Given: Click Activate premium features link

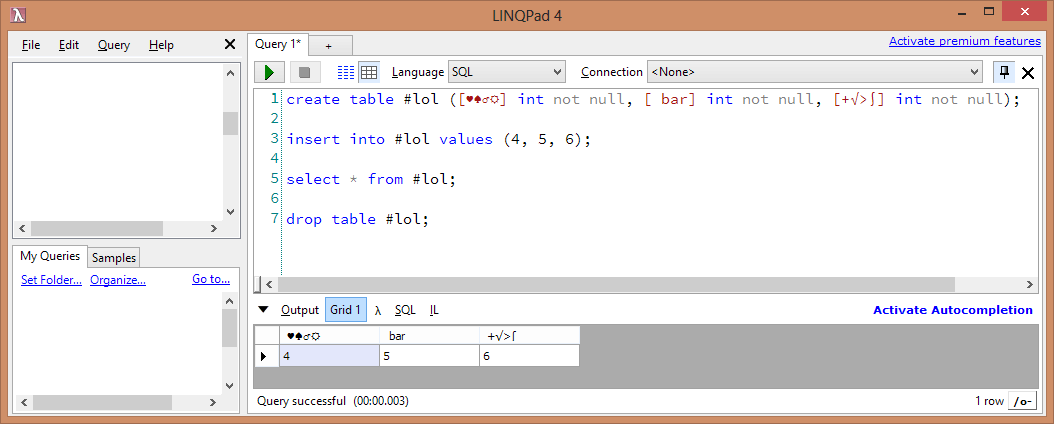Looking at the screenshot, I should [x=965, y=41].
